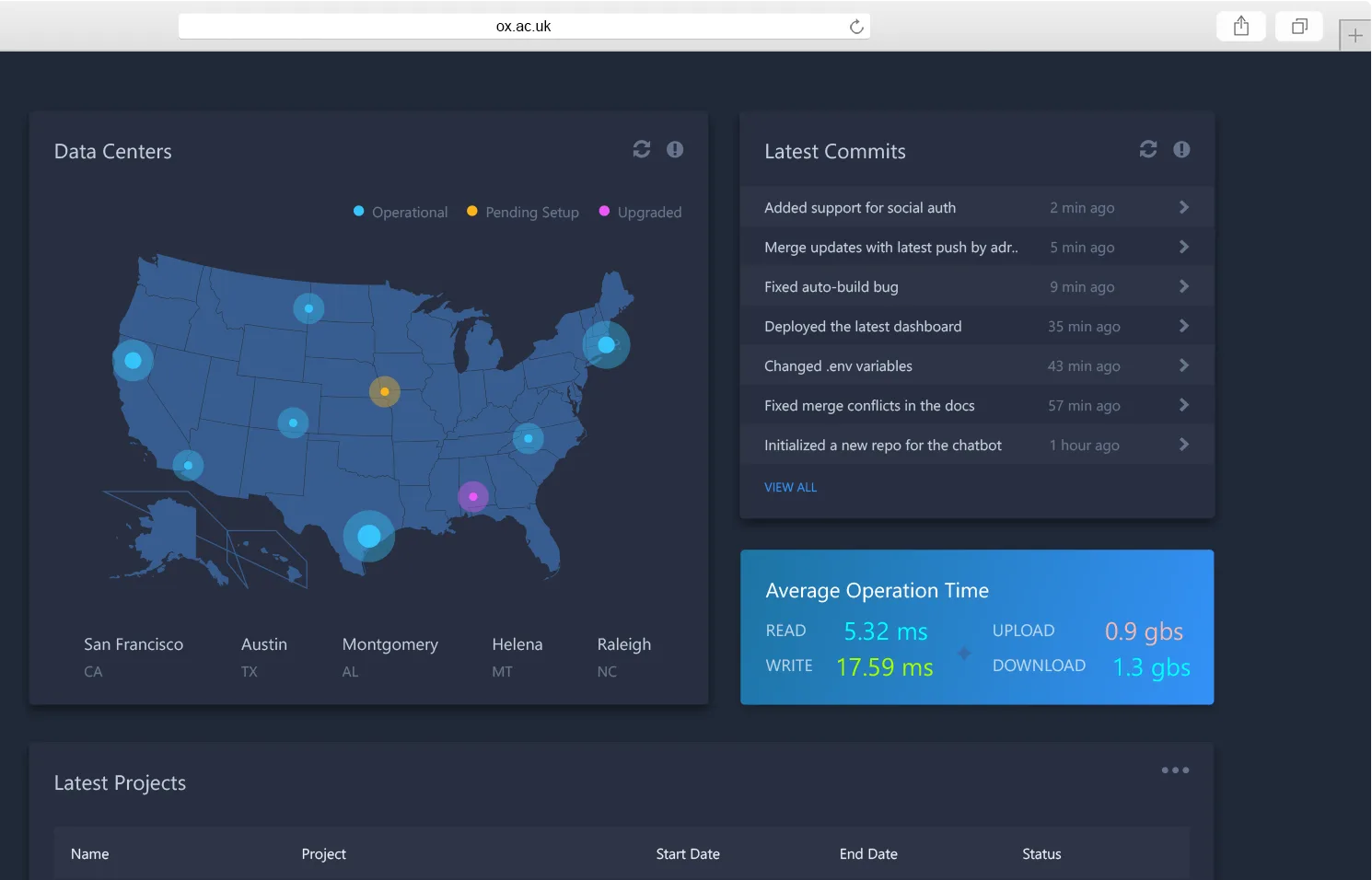Image resolution: width=1372 pixels, height=880 pixels.
Task: Refresh the Latest Commits panel
Action: click(x=1148, y=149)
